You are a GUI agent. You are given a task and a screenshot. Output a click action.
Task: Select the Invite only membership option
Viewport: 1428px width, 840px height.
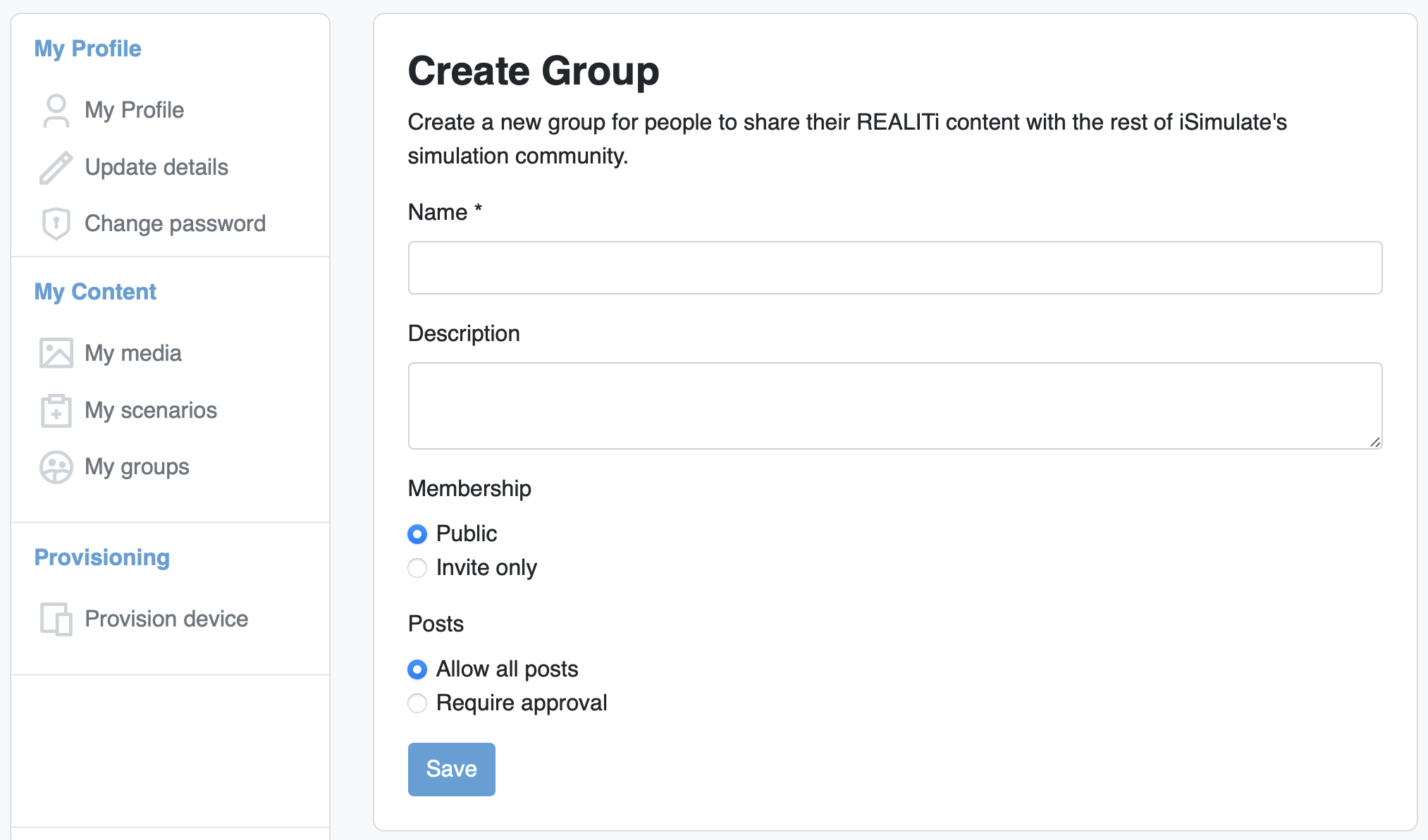[x=417, y=568]
